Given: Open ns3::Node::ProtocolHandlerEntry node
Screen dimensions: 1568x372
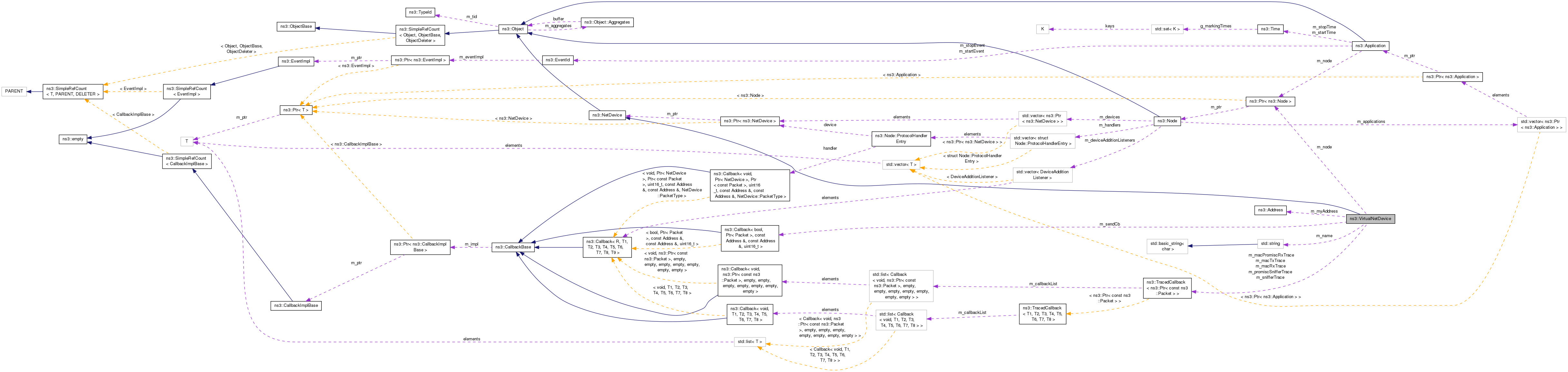Looking at the screenshot, I should (901, 138).
